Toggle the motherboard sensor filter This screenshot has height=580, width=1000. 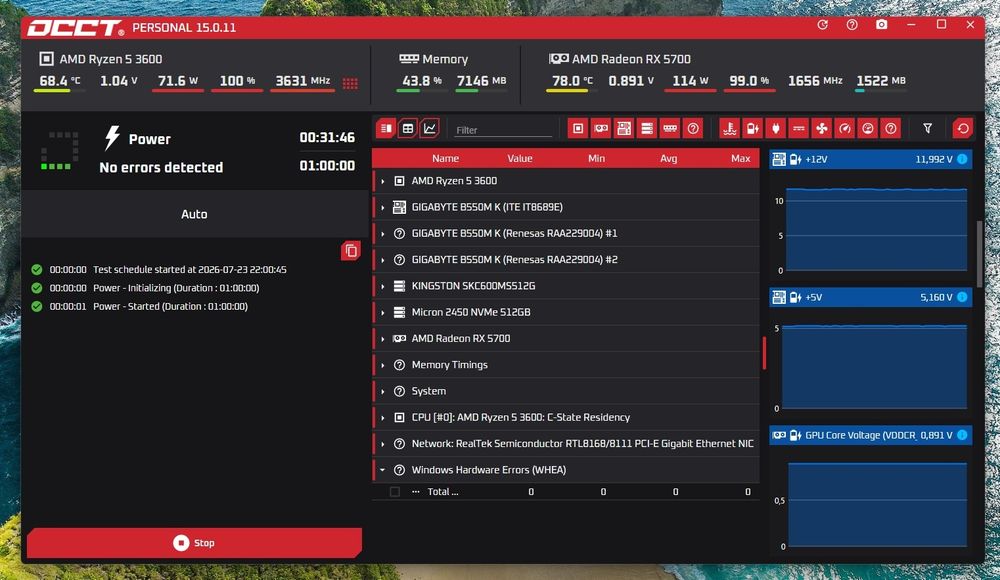coord(624,129)
